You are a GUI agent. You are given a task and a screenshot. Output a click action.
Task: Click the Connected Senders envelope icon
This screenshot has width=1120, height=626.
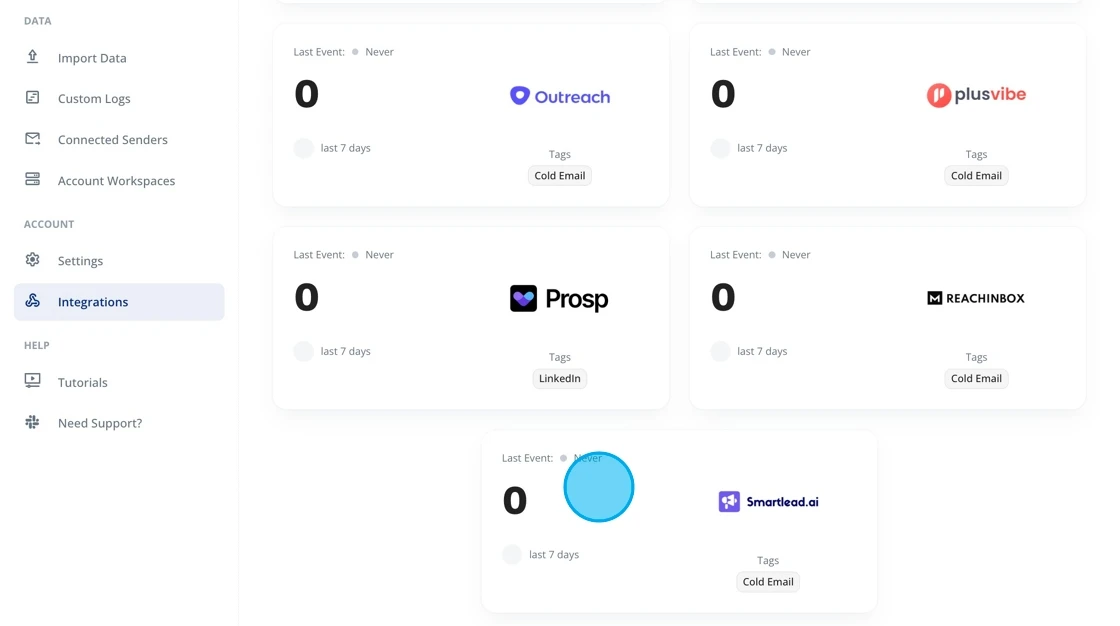(x=32, y=139)
